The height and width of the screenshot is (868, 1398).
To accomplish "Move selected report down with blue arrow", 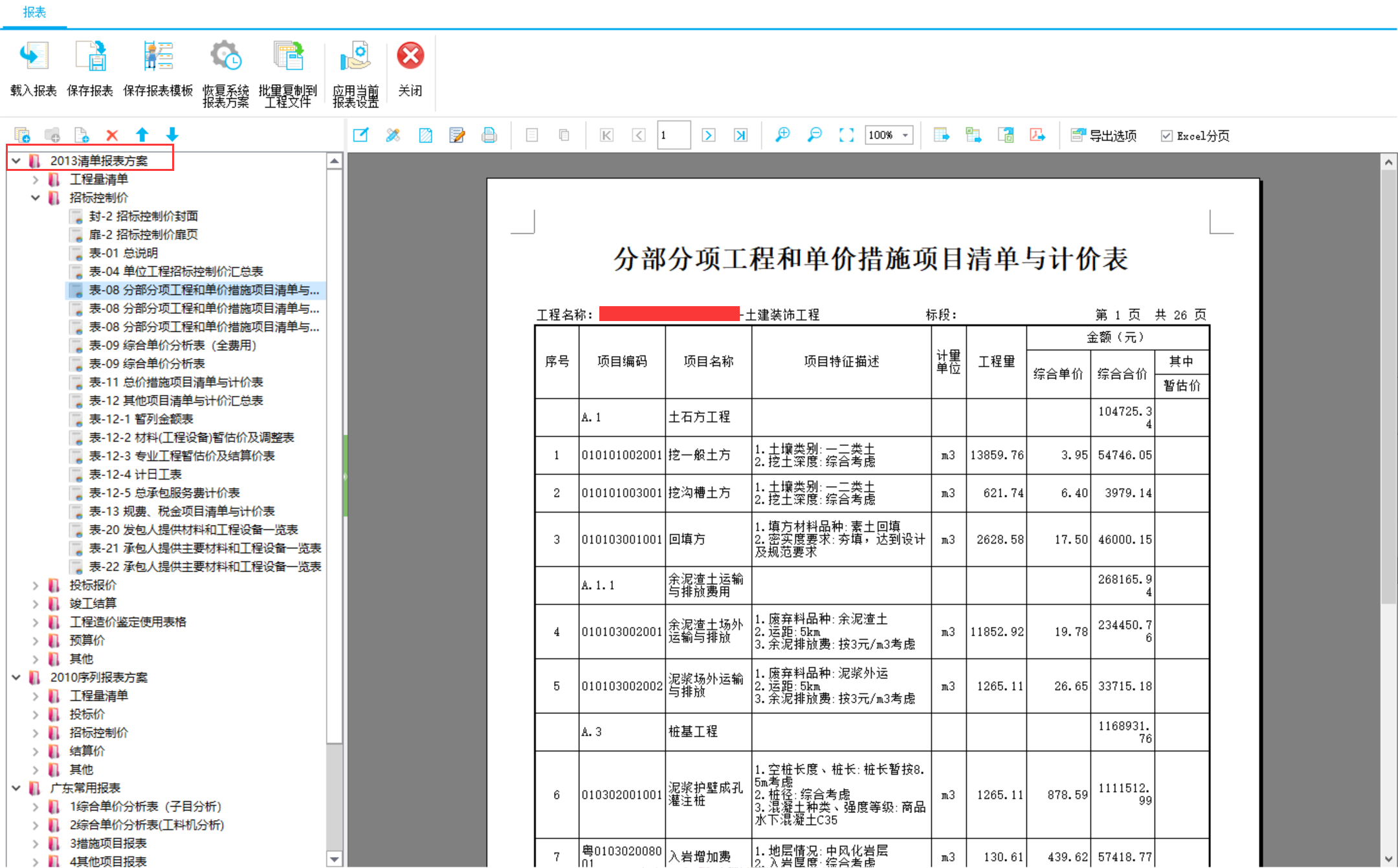I will pos(172,135).
